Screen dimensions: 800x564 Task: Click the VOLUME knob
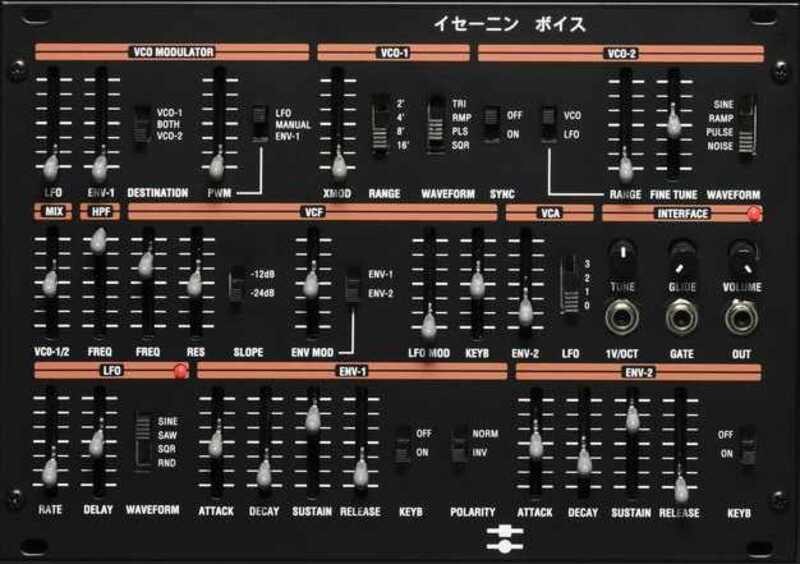[741, 253]
